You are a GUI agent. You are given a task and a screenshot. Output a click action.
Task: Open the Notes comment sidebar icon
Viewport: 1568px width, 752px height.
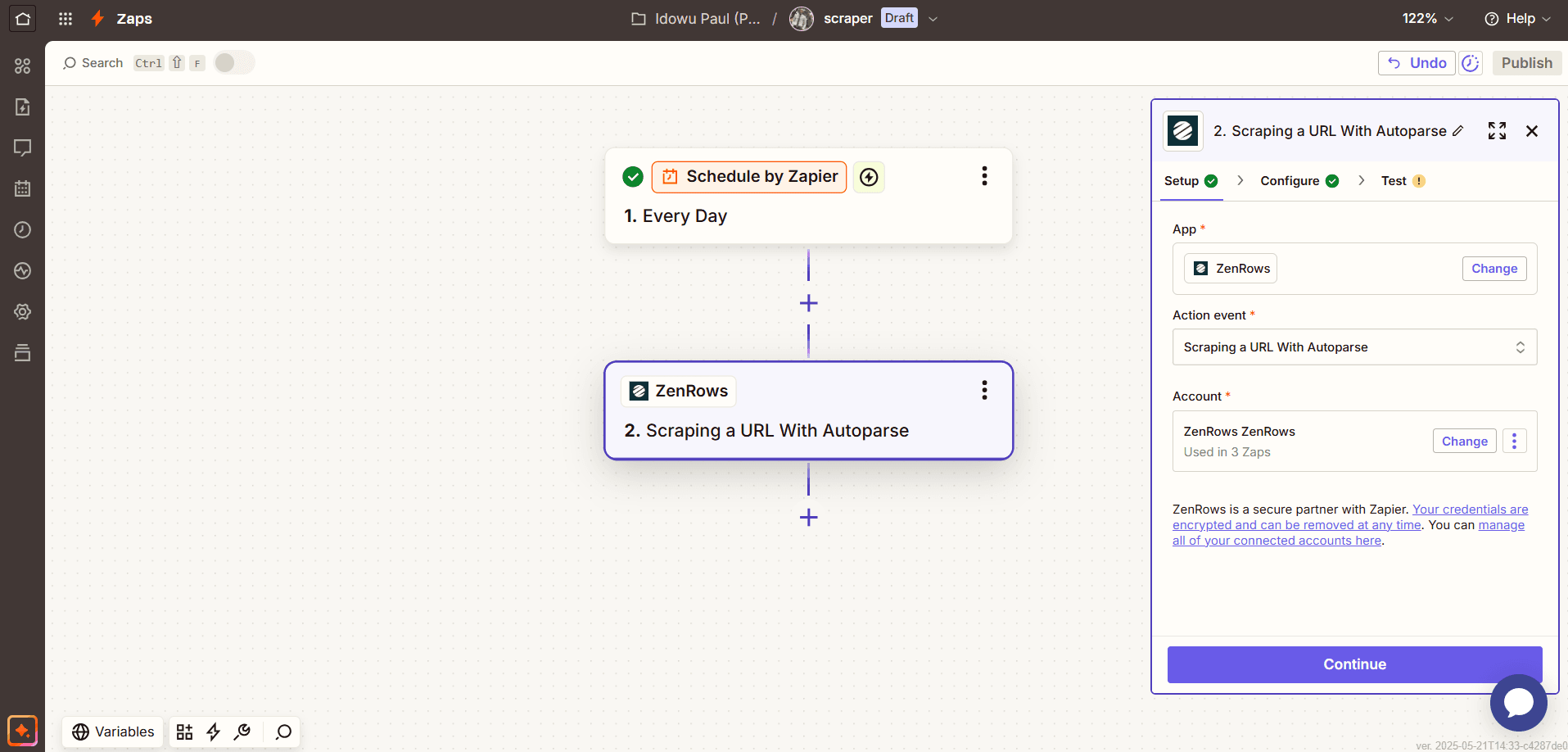(23, 147)
